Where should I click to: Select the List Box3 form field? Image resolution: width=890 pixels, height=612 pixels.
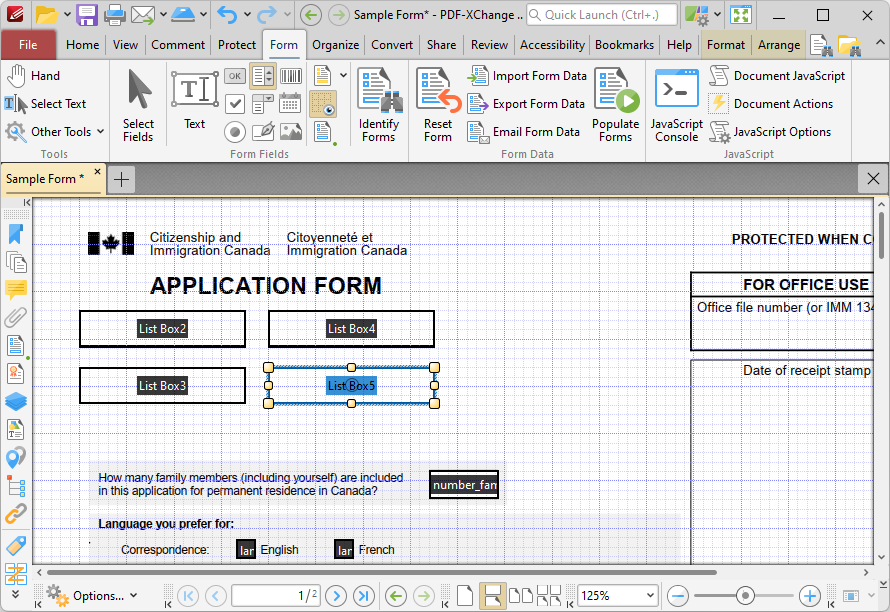pos(162,385)
